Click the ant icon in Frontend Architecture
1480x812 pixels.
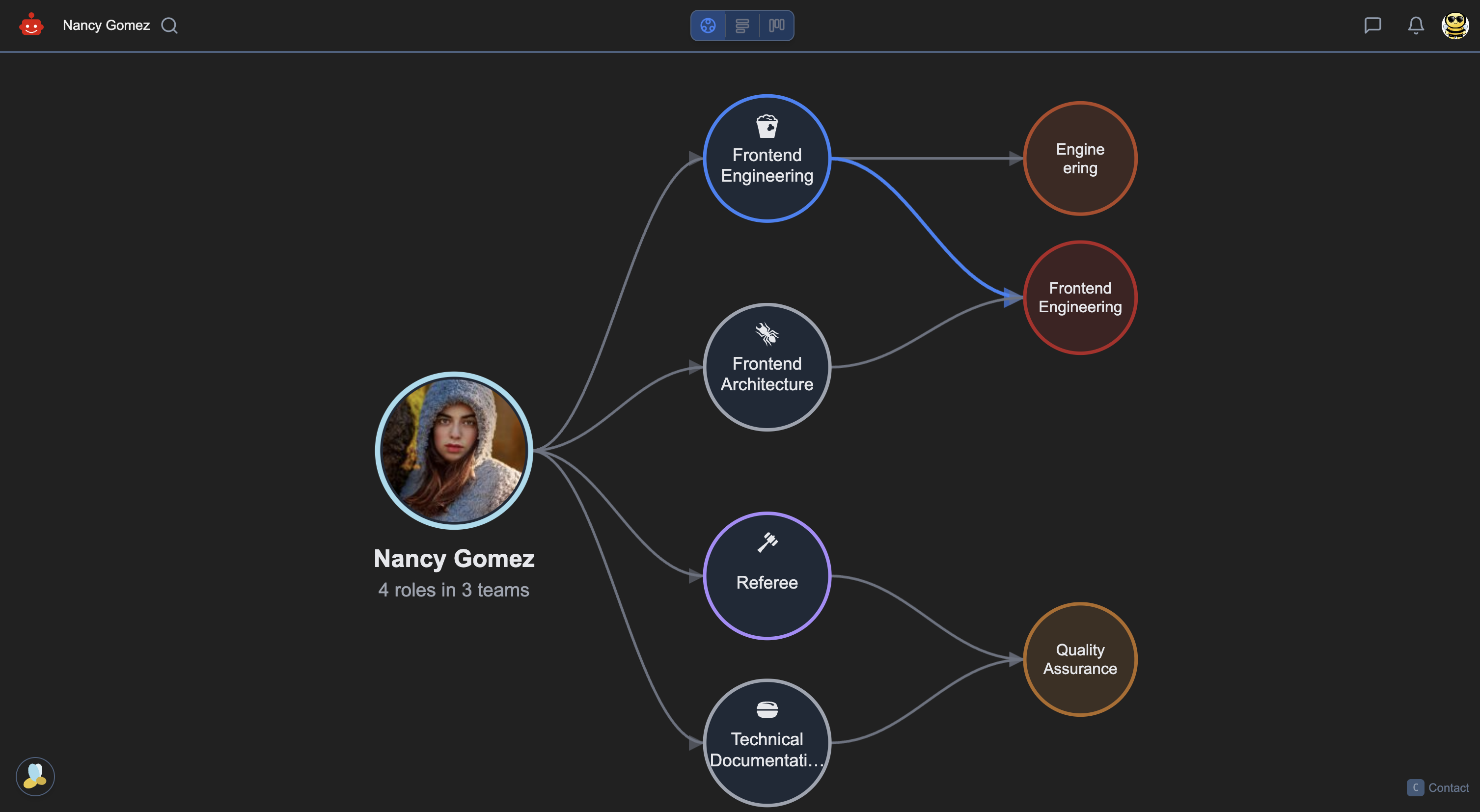coord(767,334)
